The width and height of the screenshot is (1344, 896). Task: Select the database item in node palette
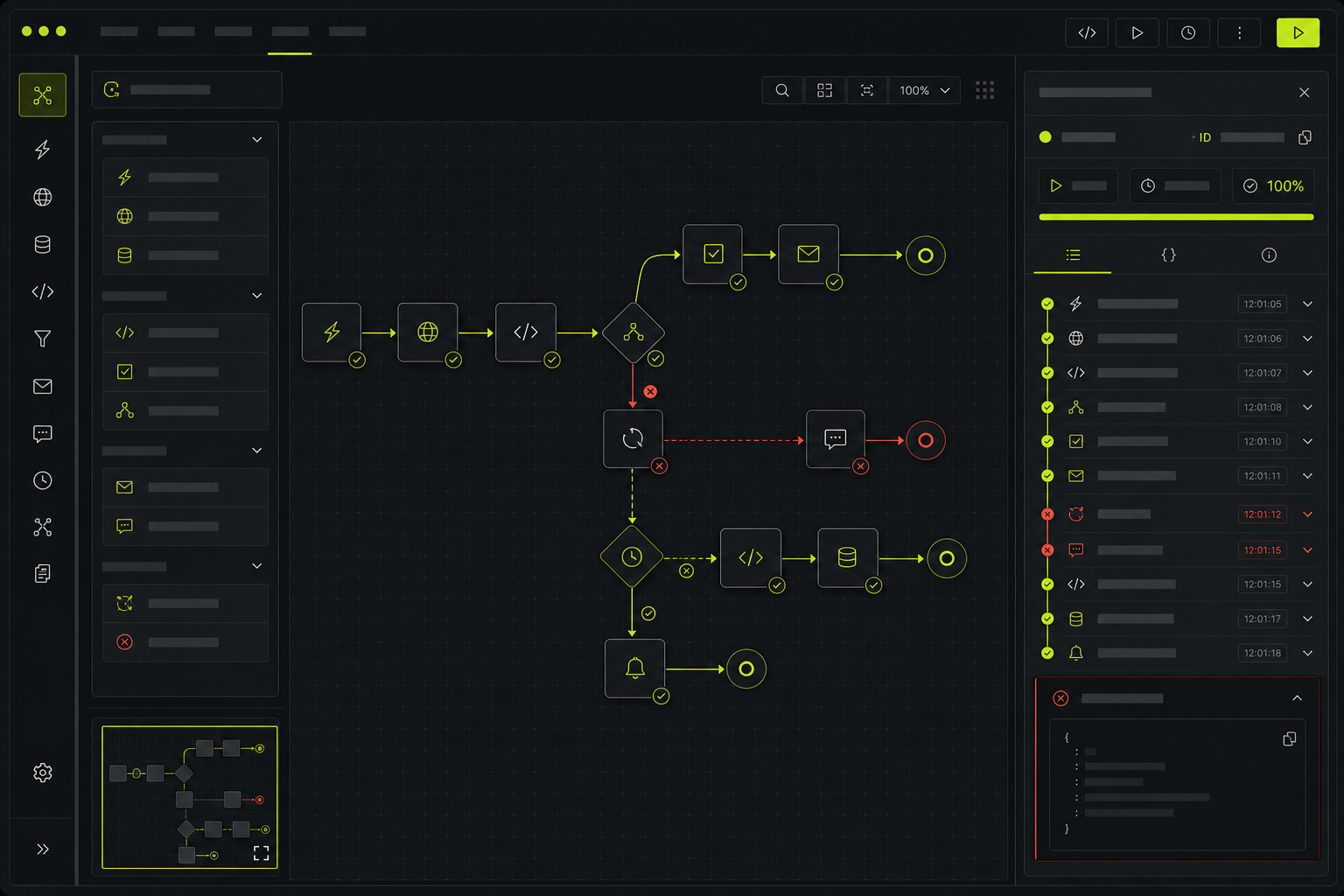pos(185,255)
